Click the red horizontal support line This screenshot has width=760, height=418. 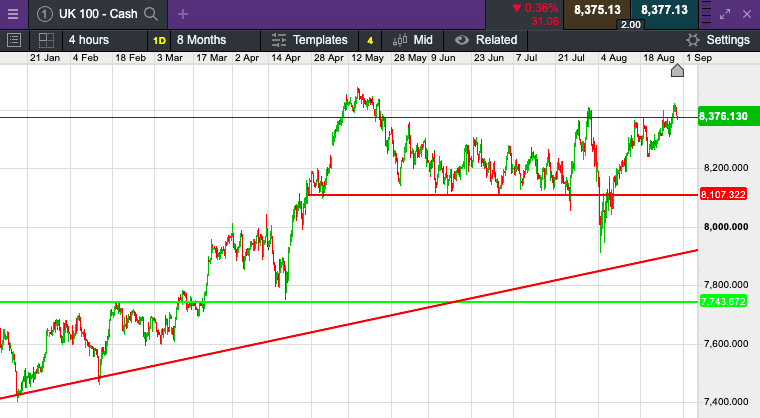504,195
